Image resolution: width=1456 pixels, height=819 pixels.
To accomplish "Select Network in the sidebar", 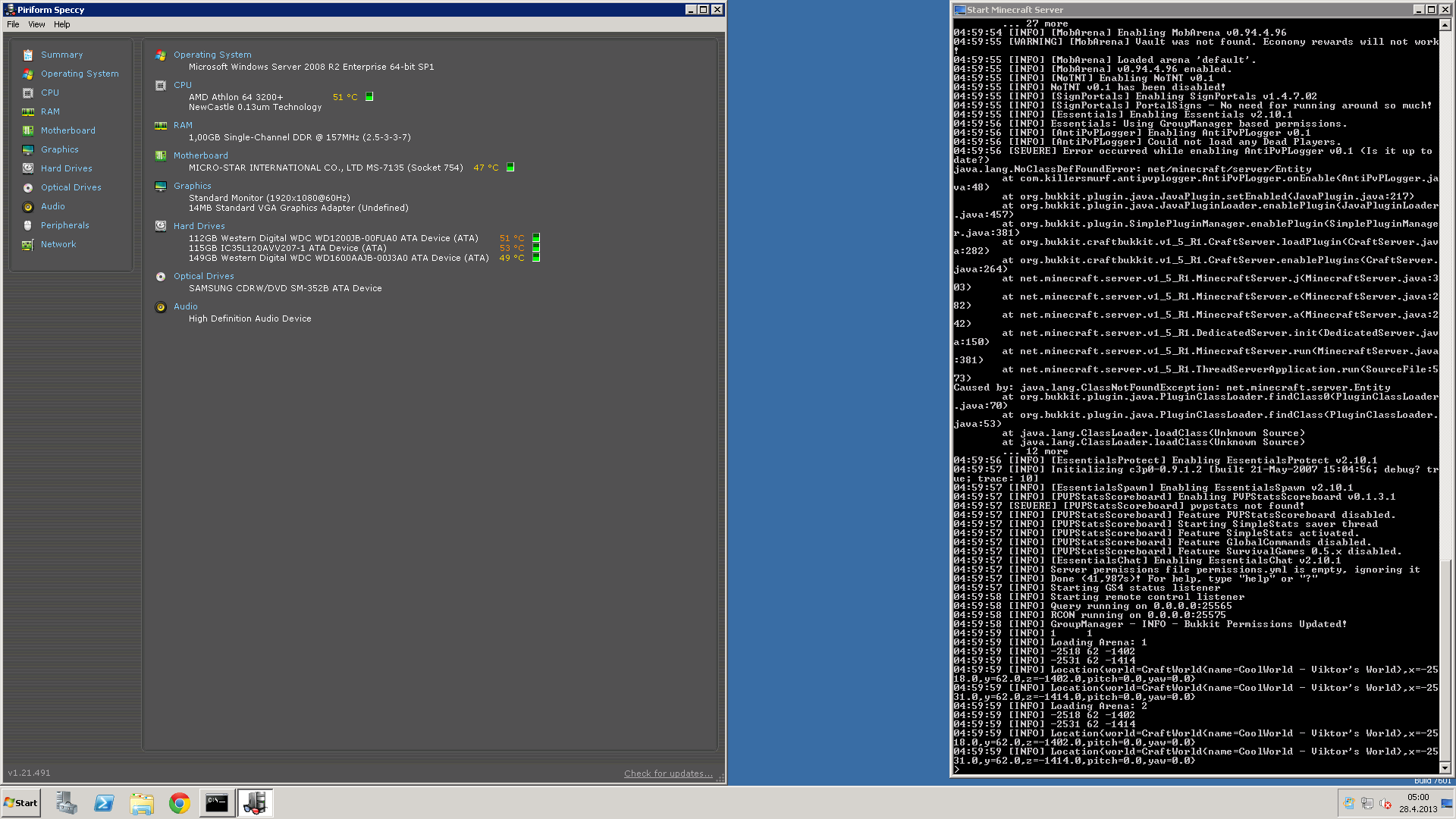I will click(x=58, y=244).
